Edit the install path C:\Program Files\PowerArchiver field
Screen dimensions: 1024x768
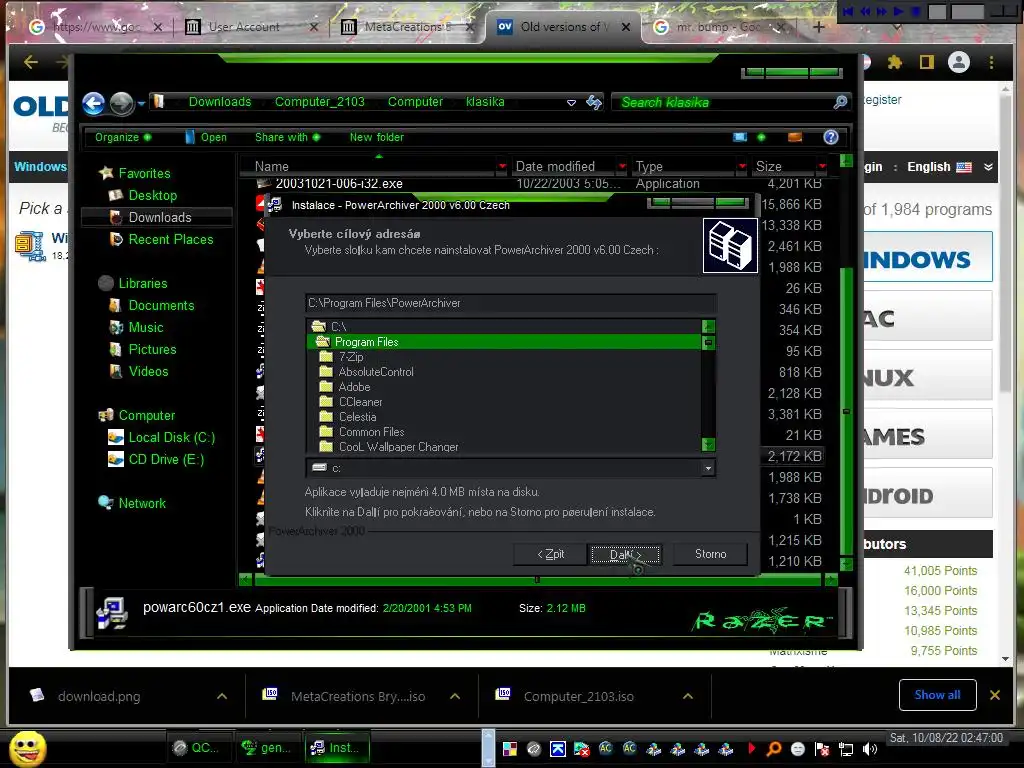[x=511, y=303]
